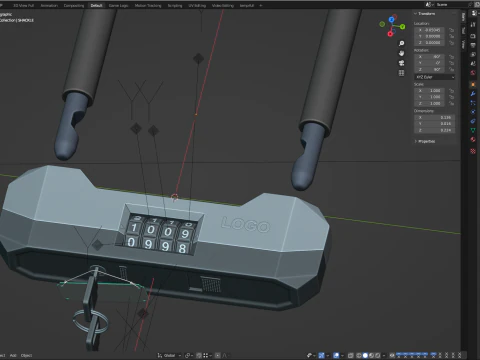This screenshot has height=360, width=480.
Task: Switch to the Motion Tracking workspace tab
Action: click(x=148, y=5)
